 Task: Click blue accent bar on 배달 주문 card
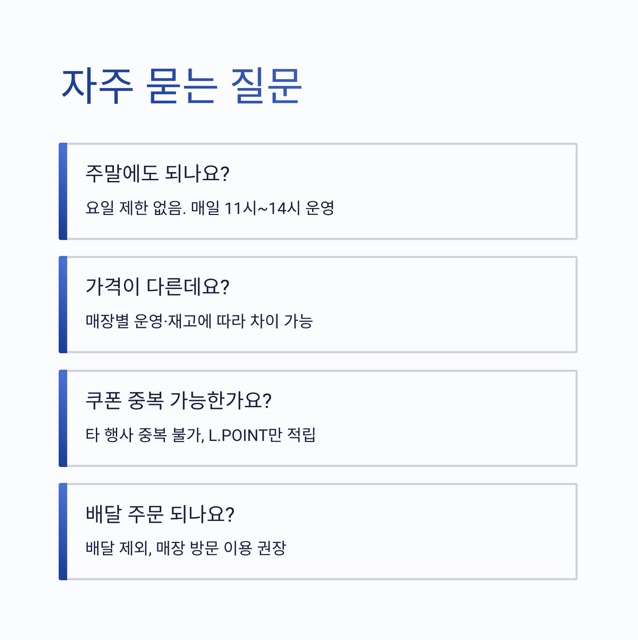tap(63, 531)
